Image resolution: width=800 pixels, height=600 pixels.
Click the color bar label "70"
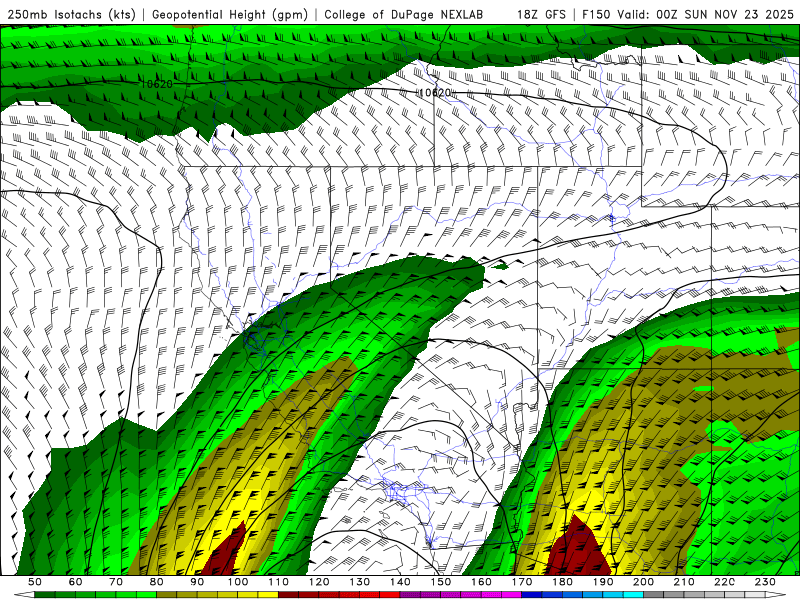[x=116, y=582]
